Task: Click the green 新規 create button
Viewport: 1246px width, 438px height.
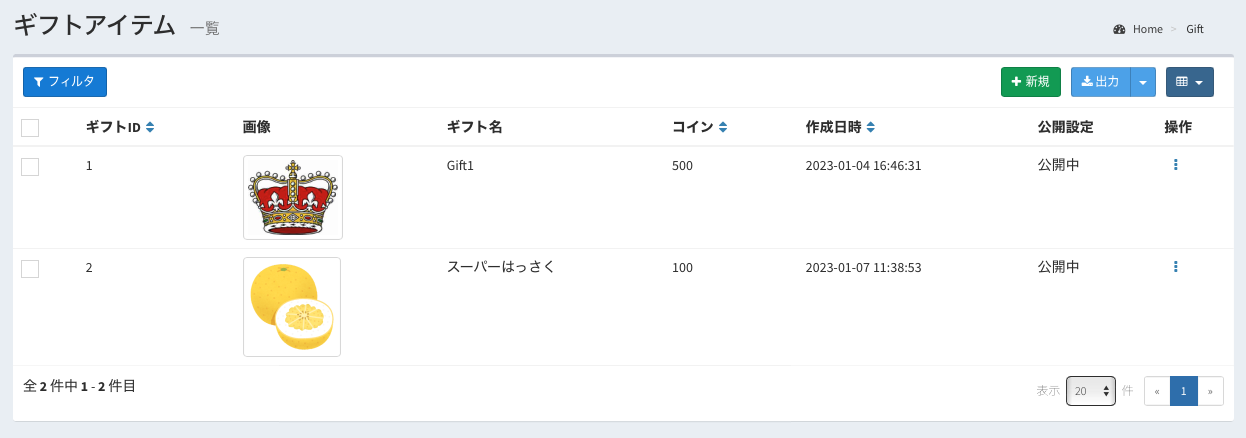Action: pyautogui.click(x=1030, y=82)
